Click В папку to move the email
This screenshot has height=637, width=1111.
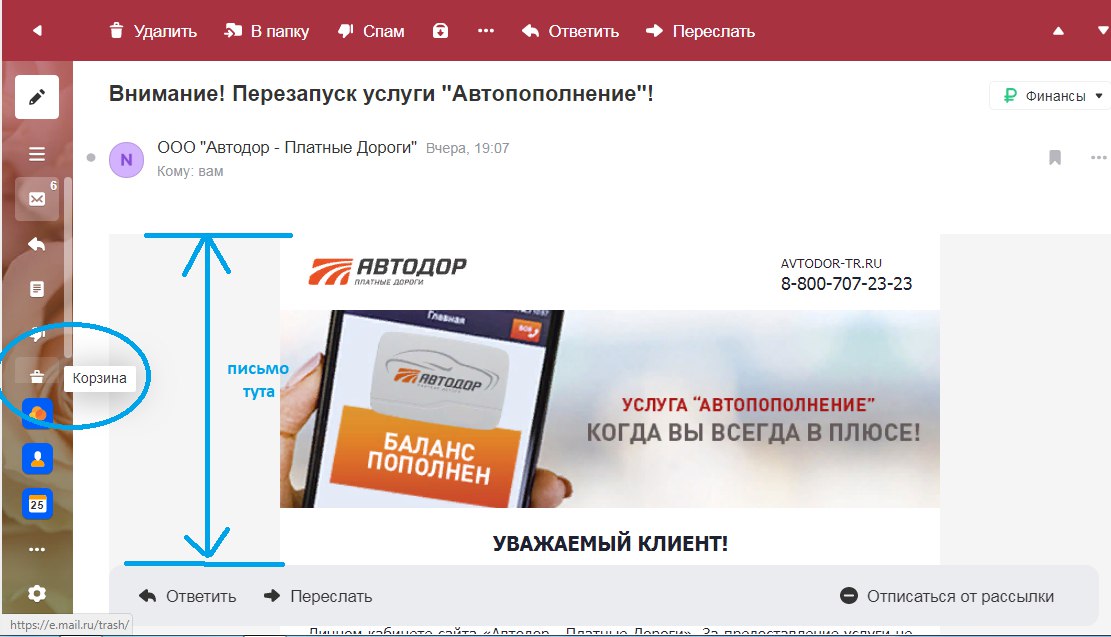click(x=266, y=31)
